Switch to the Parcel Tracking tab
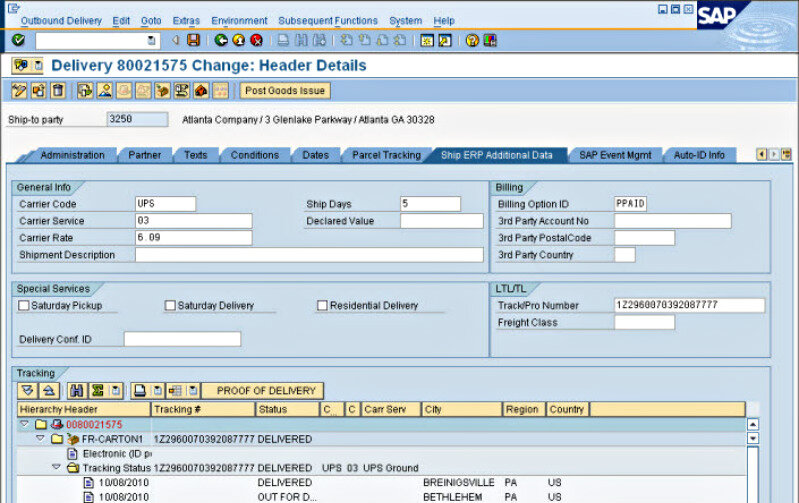This screenshot has width=799, height=503. tap(385, 155)
